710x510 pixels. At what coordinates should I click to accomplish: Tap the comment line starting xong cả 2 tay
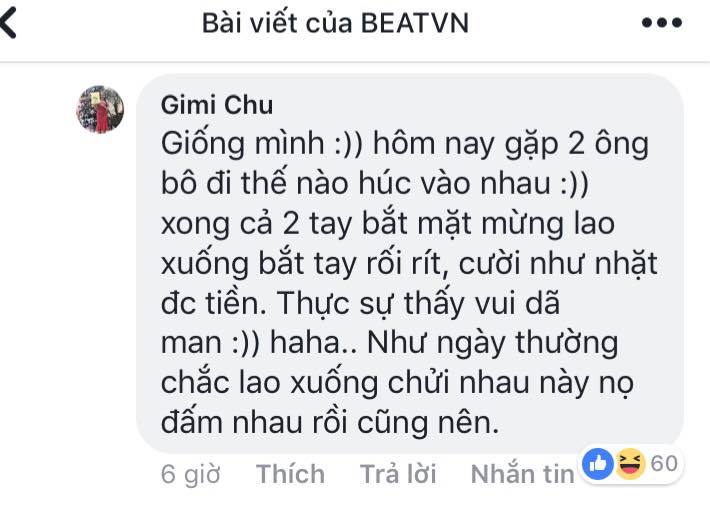388,224
